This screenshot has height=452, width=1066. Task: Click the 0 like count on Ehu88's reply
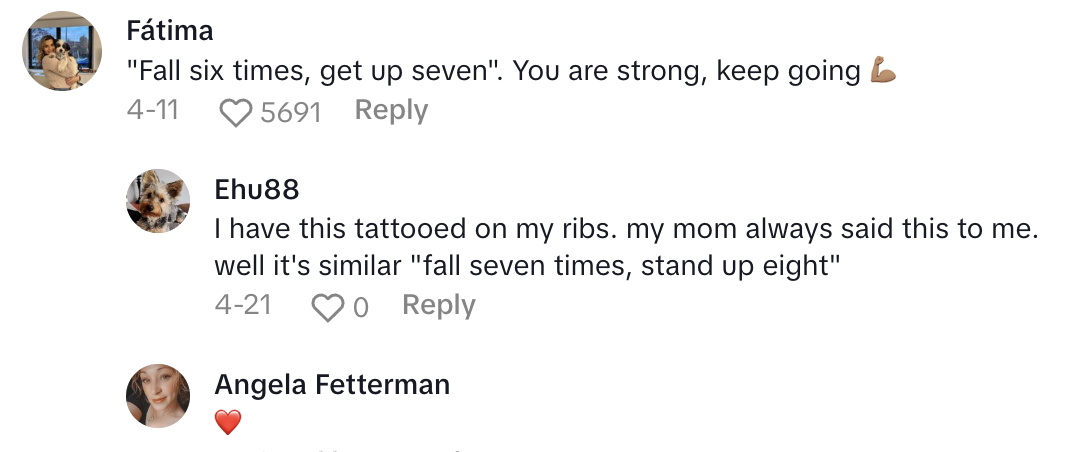361,308
